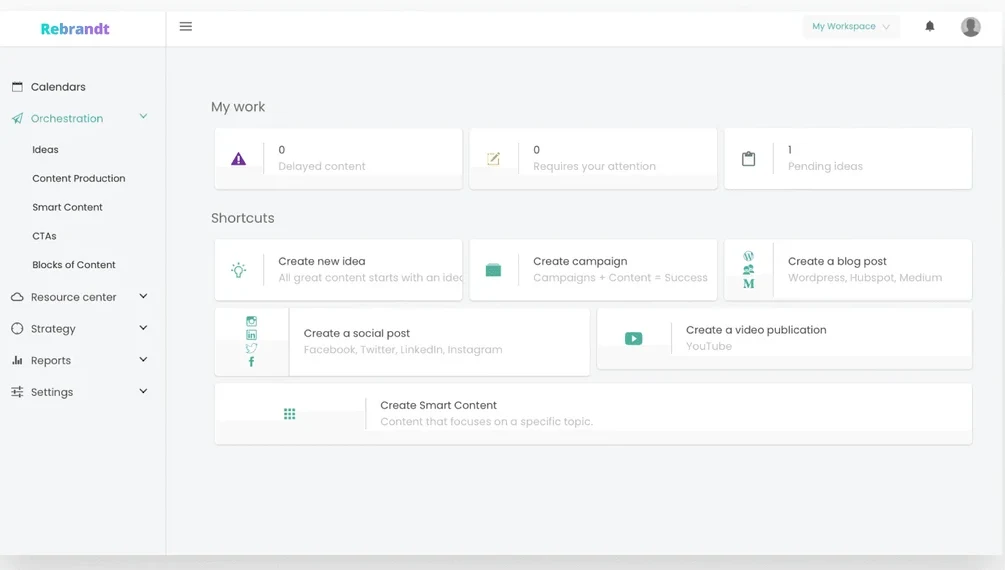The image size is (1005, 570).
Task: Select Reports in sidebar
Action: click(x=51, y=360)
